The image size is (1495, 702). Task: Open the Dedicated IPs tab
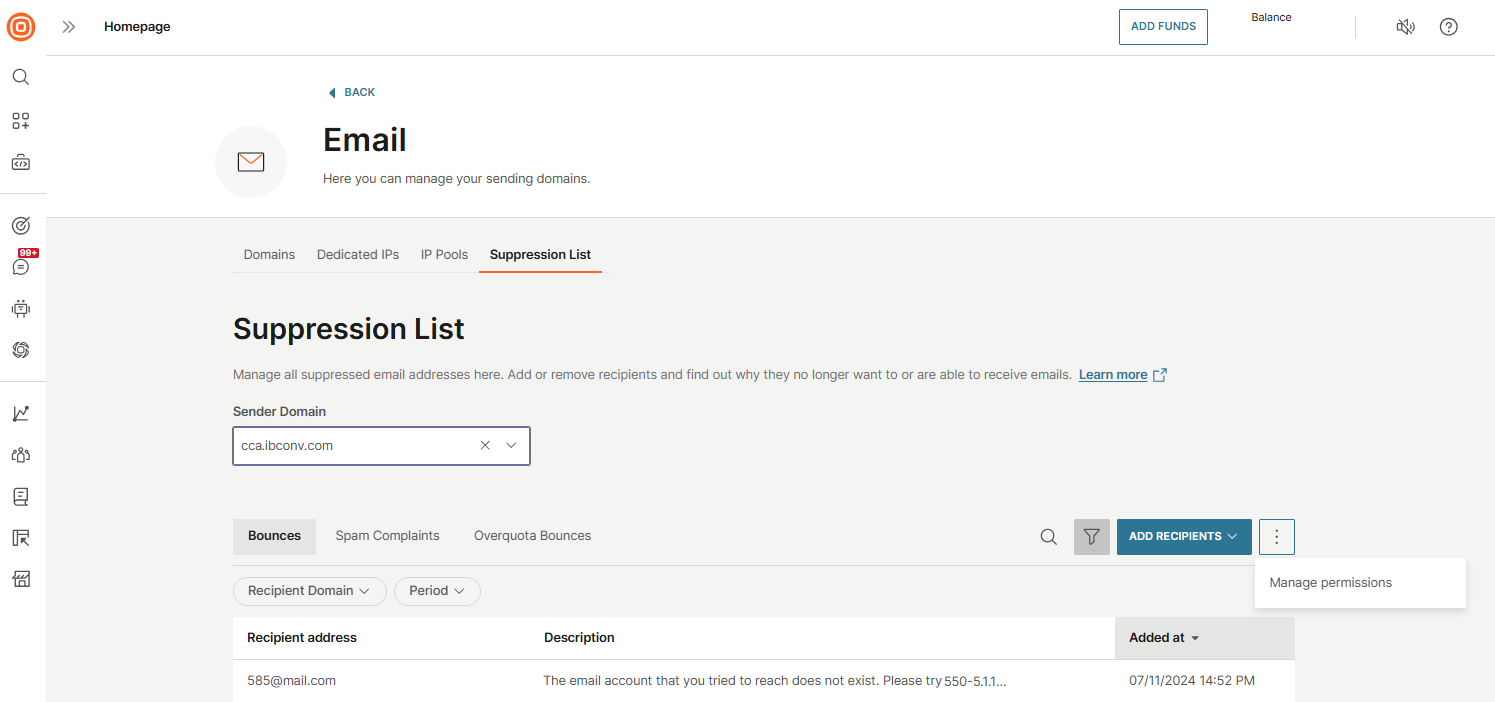pyautogui.click(x=357, y=254)
